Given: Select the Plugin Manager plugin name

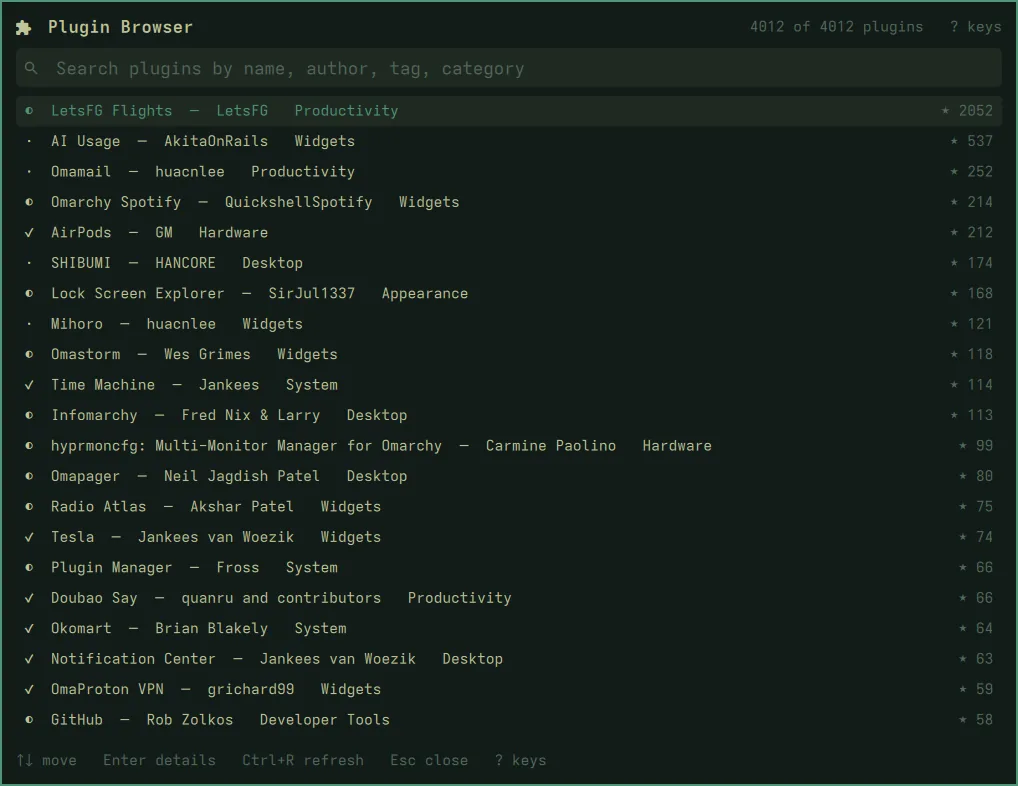Looking at the screenshot, I should coord(112,568).
